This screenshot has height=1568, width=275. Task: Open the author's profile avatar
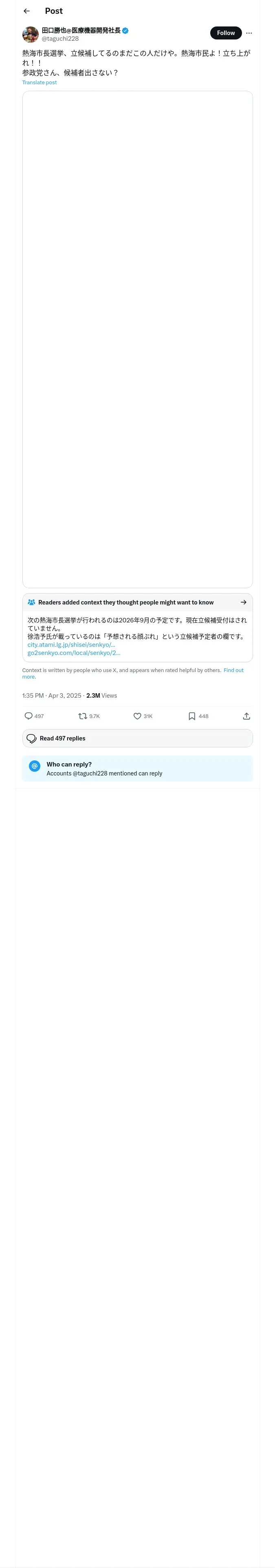[x=31, y=34]
